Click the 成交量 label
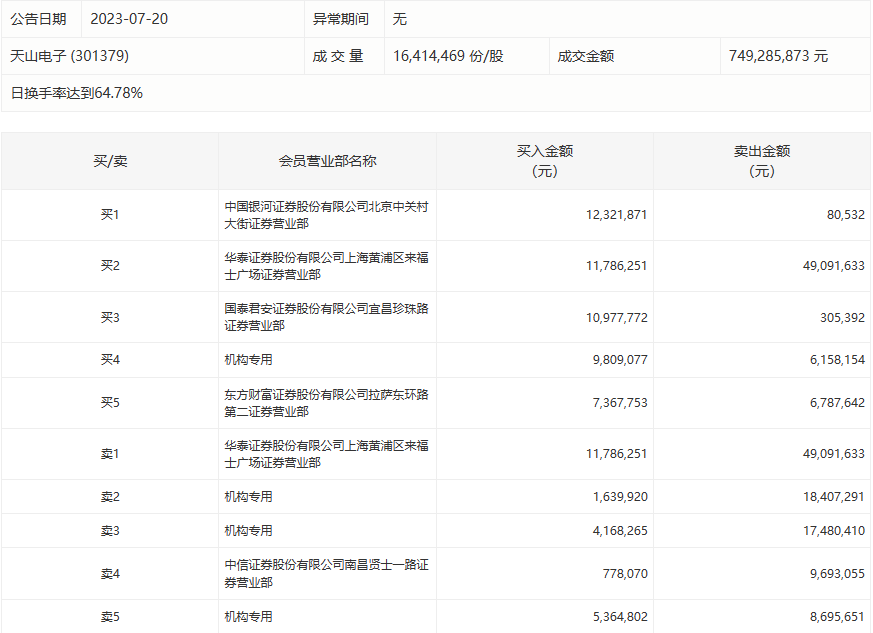This screenshot has height=633, width=873. 338,56
